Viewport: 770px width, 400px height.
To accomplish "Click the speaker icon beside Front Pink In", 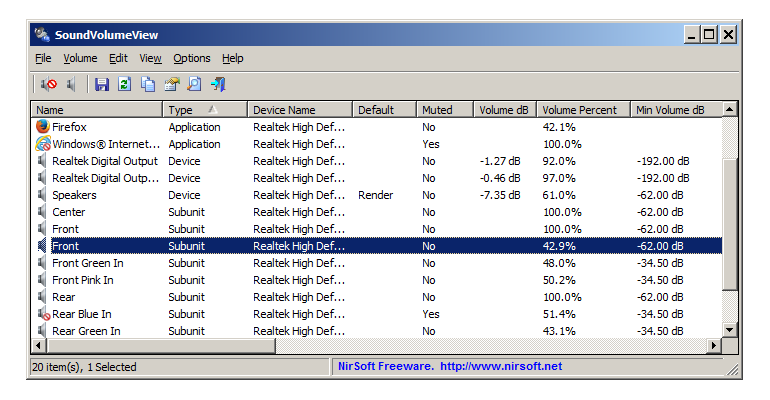I will 43,280.
